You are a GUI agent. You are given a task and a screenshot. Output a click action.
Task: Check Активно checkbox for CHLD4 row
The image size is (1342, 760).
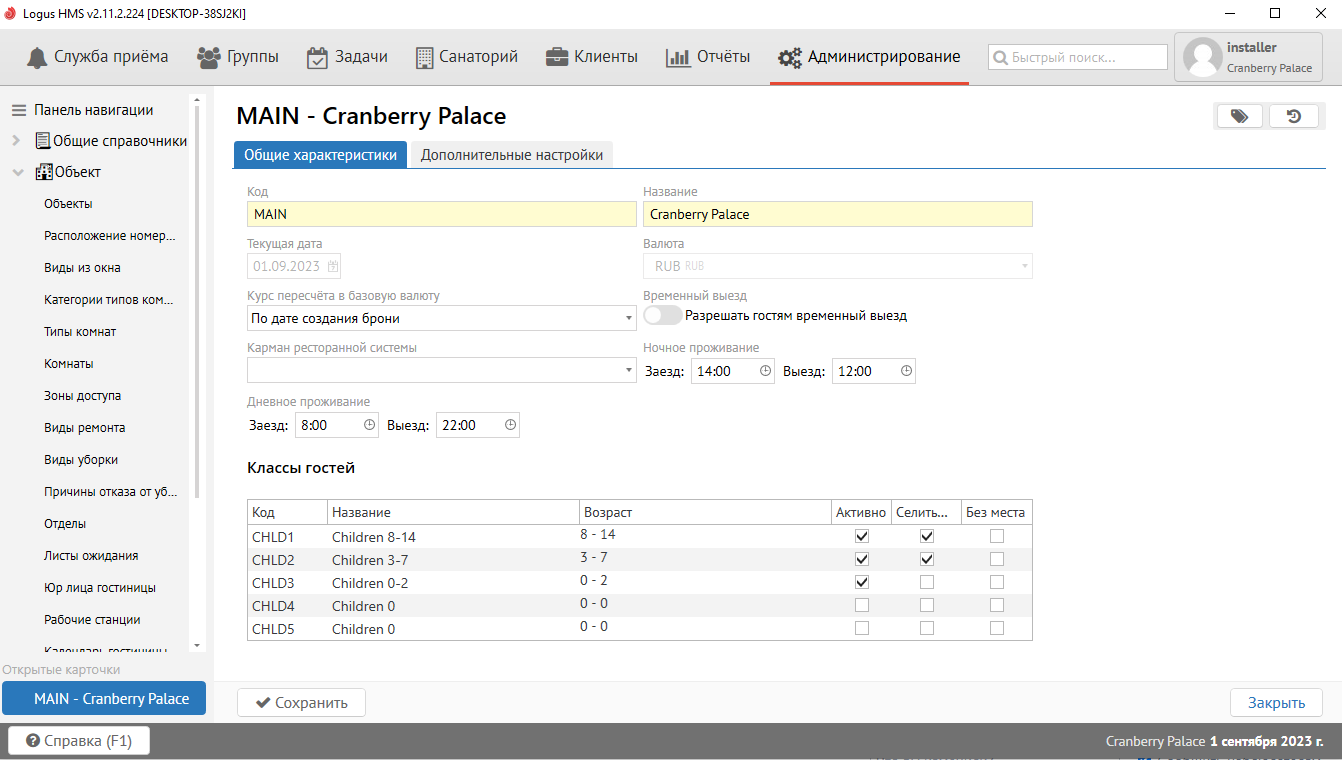(862, 605)
